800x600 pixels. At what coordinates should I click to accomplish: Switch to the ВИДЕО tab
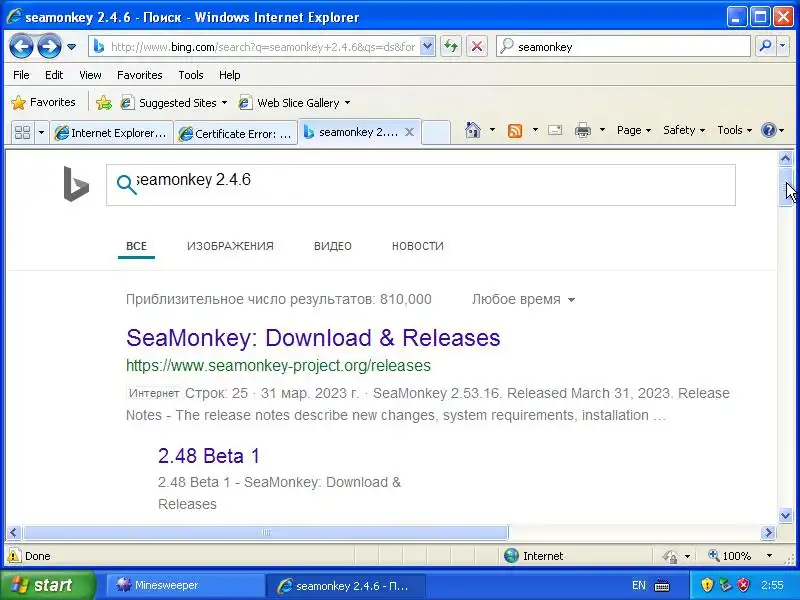tap(333, 246)
